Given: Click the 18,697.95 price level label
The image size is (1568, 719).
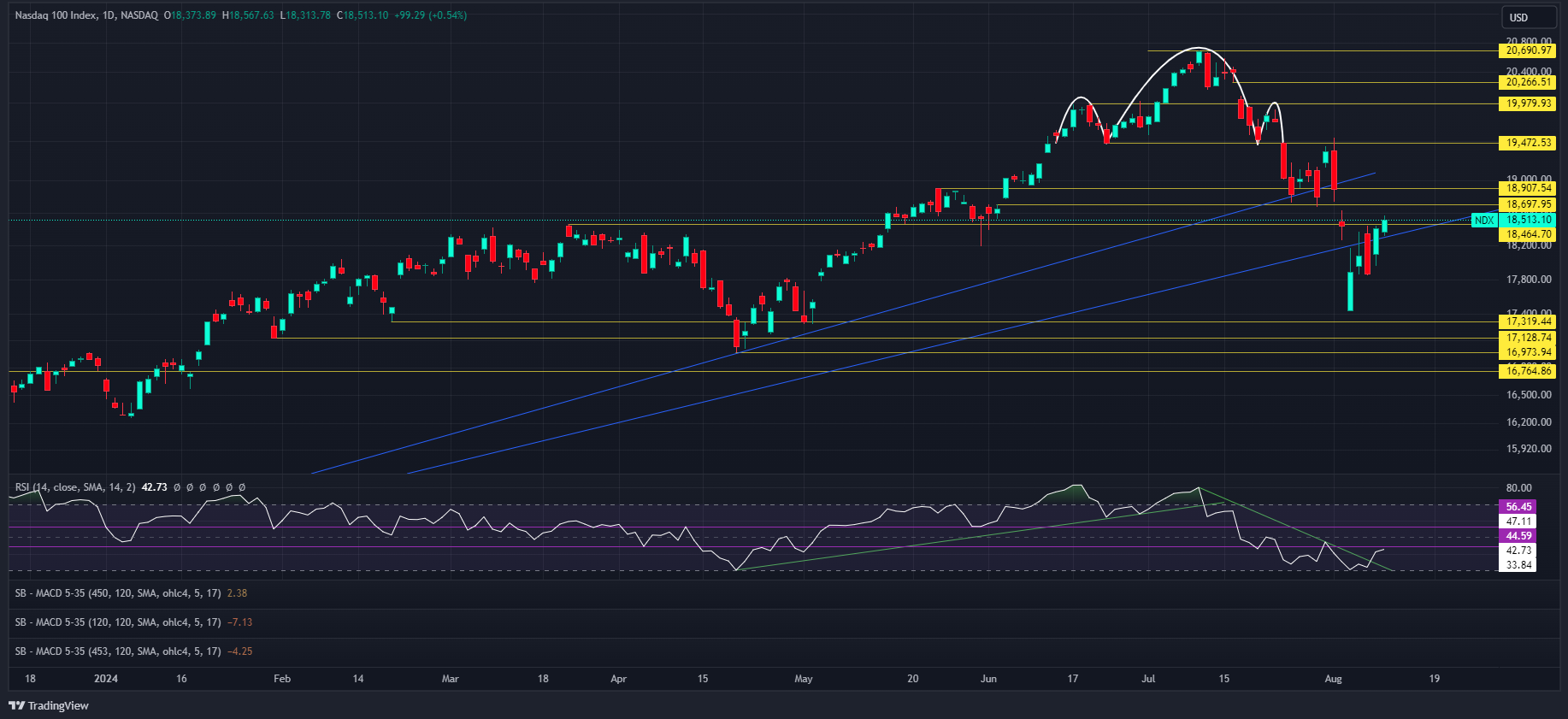Looking at the screenshot, I should pos(1529,204).
